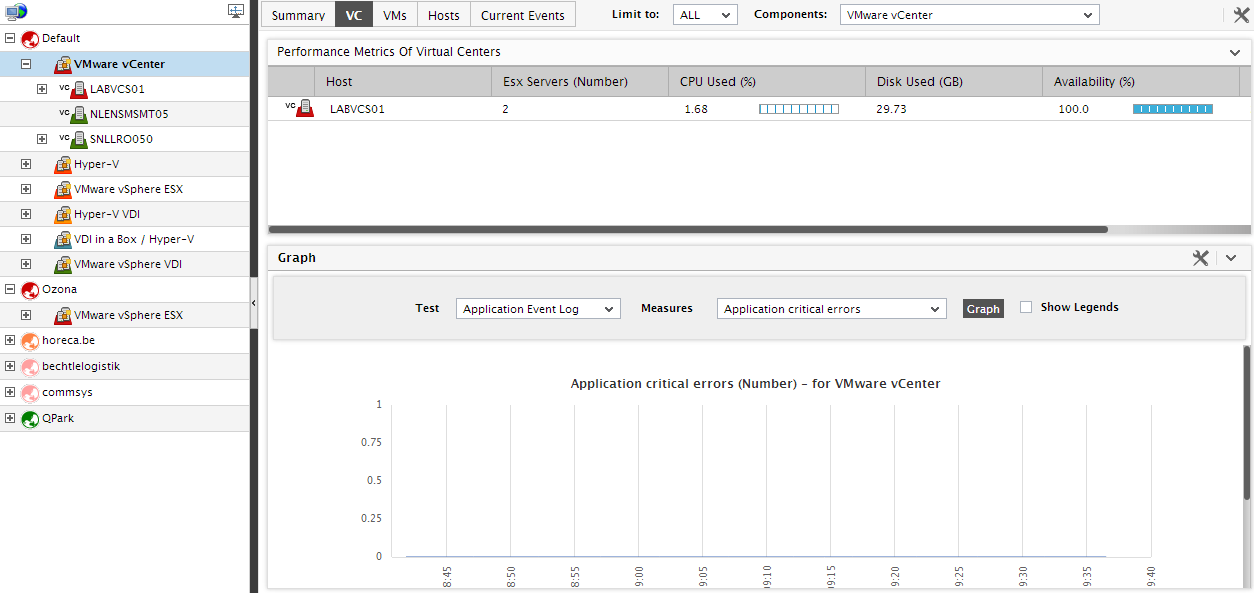Click the CPU Used progress bar

click(799, 109)
